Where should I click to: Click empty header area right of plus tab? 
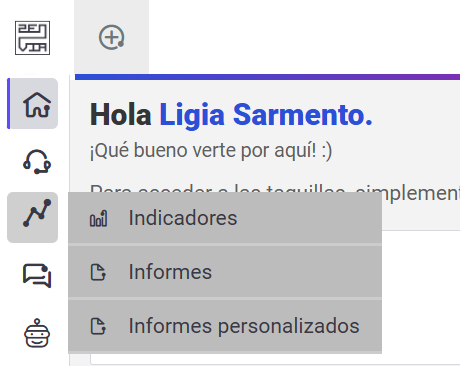point(304,37)
